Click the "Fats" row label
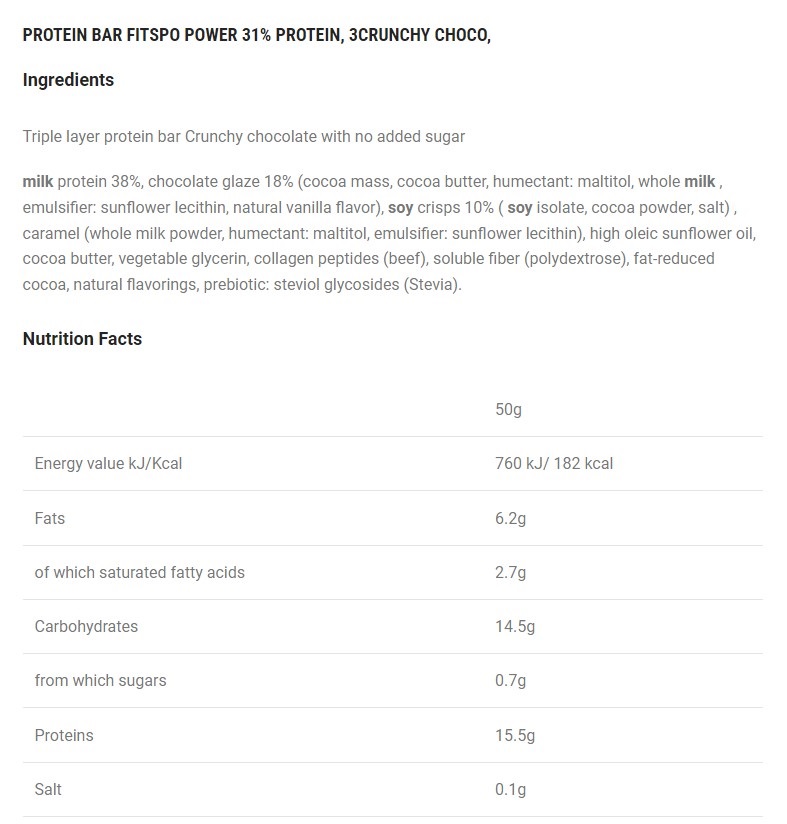 [50, 518]
